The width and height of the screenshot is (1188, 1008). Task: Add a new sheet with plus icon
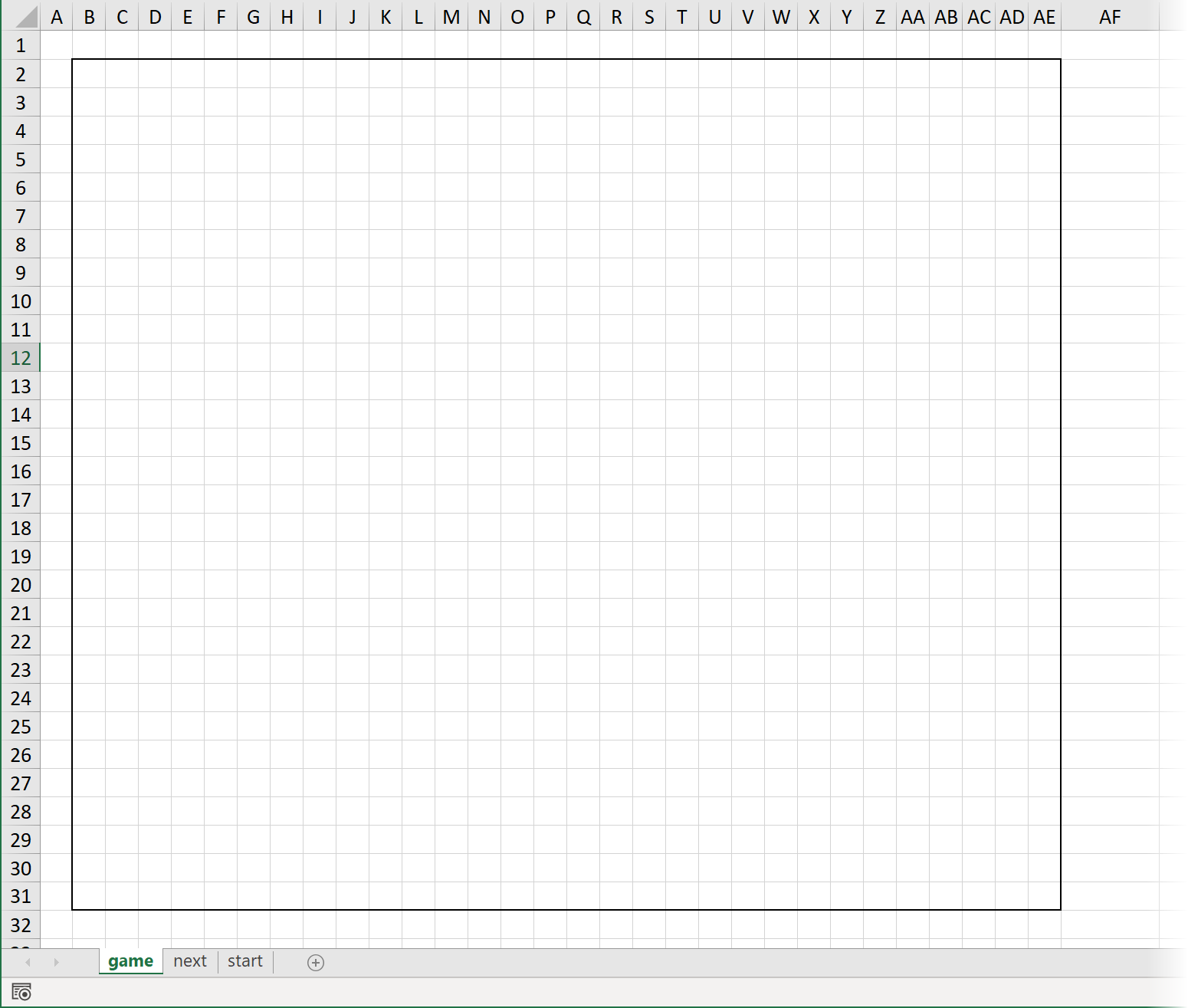[316, 963]
